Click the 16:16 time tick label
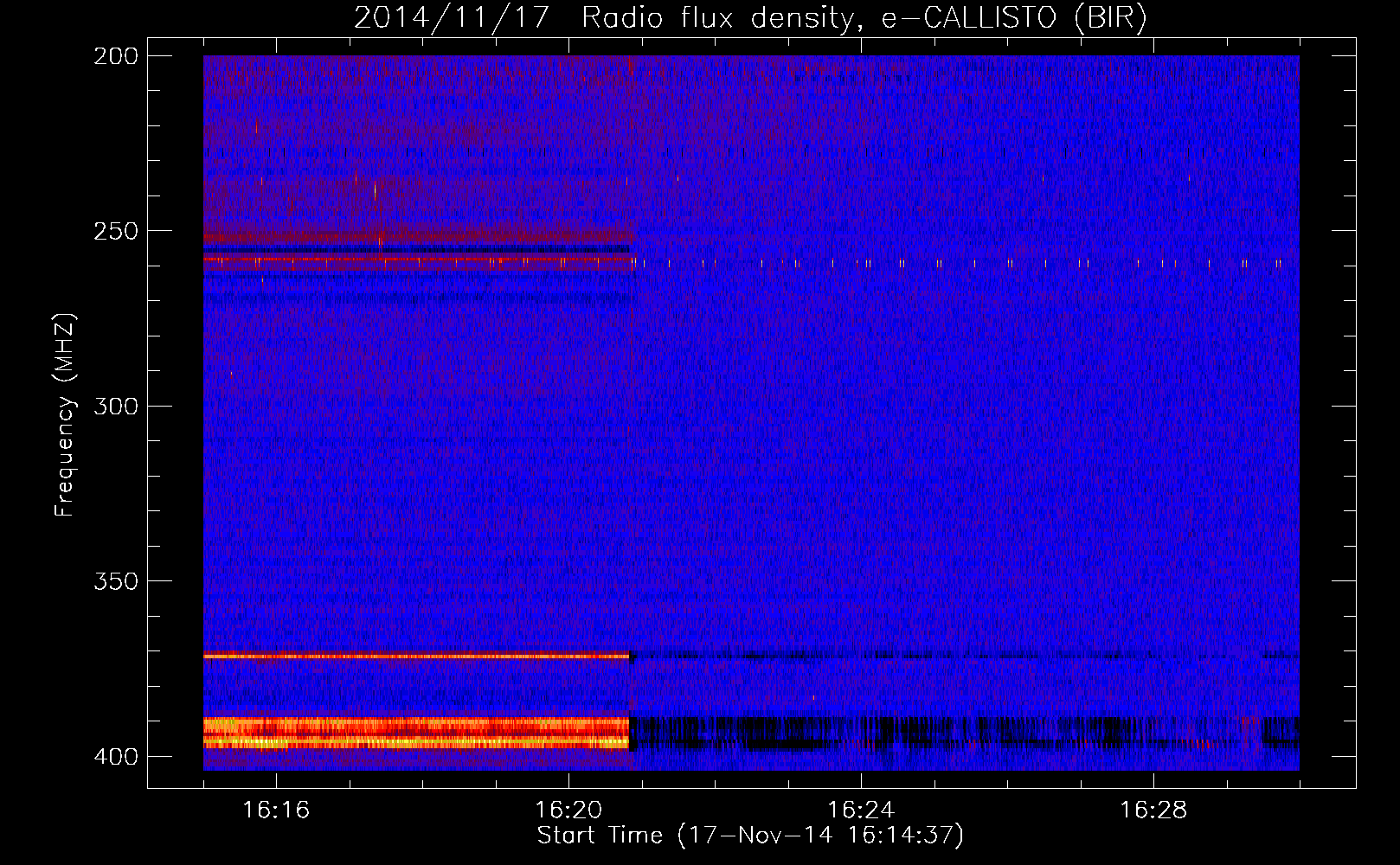 point(276,811)
